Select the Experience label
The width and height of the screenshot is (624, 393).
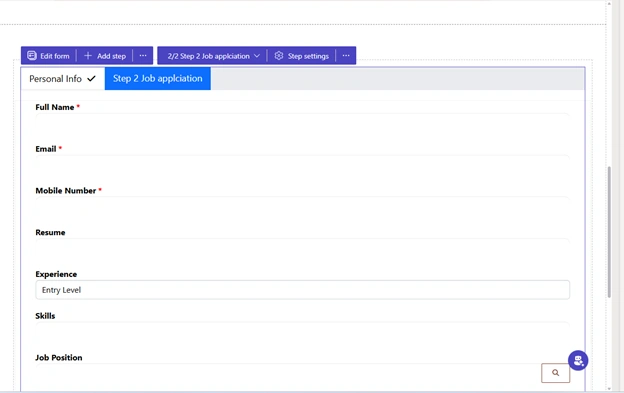(x=56, y=274)
